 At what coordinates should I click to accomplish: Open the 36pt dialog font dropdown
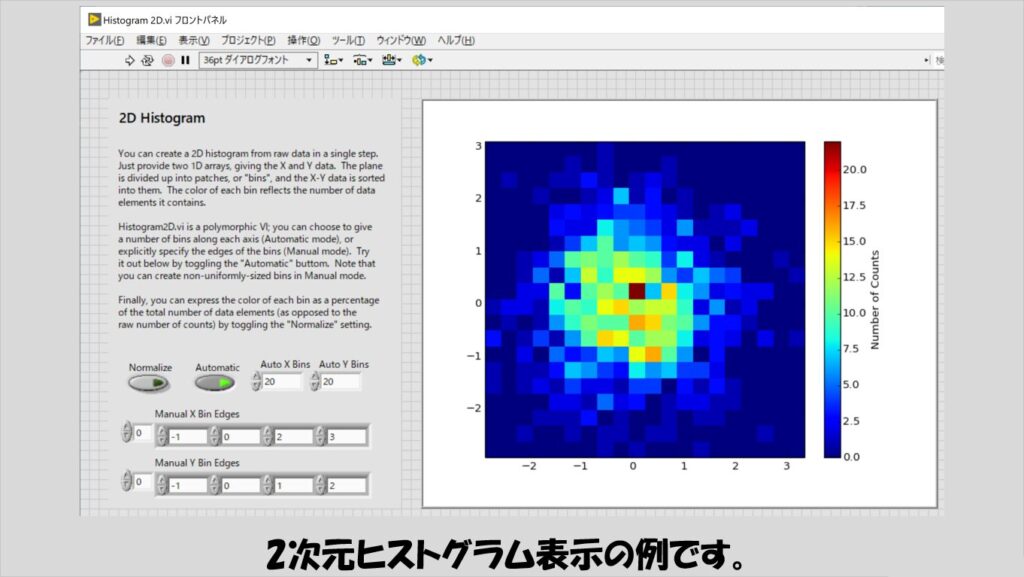coord(258,60)
